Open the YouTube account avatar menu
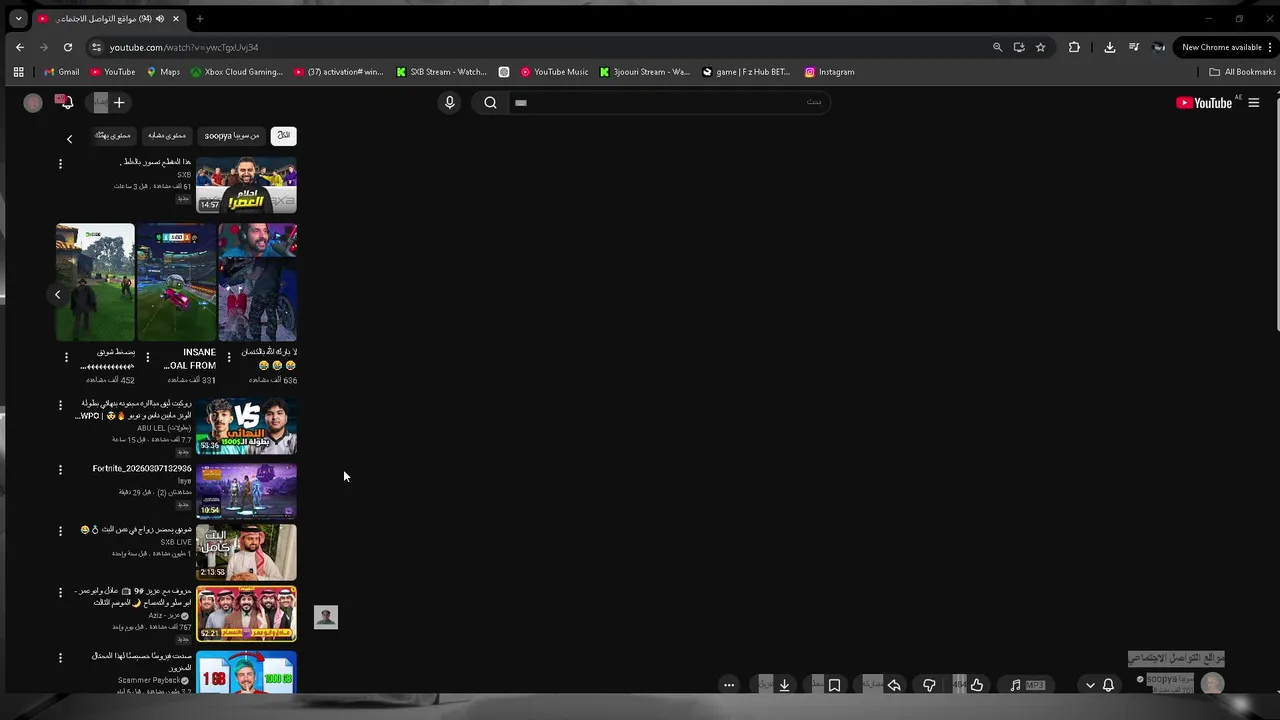Image resolution: width=1280 pixels, height=720 pixels. coord(33,102)
